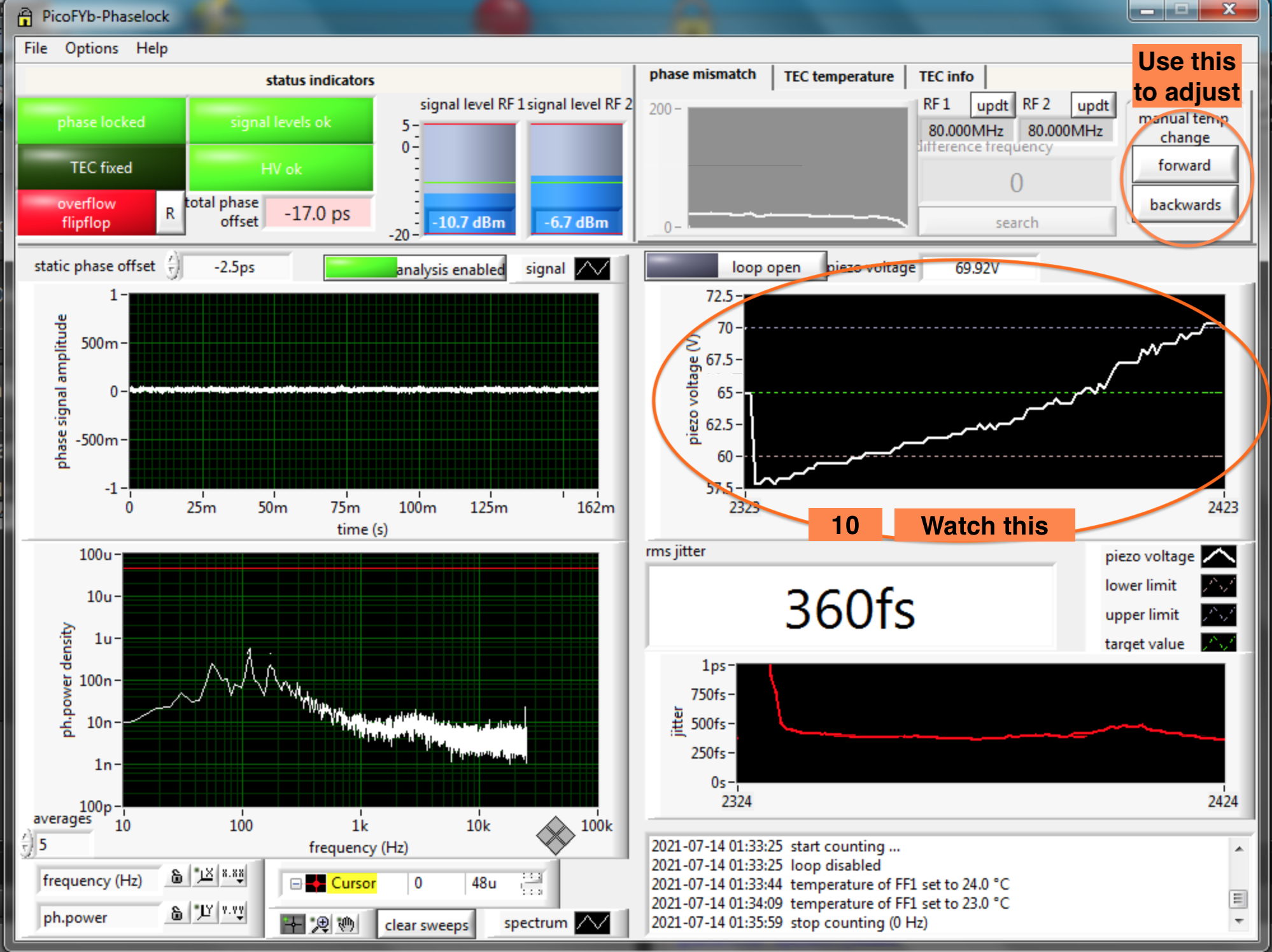
Task: Click the TEC fixed status indicator
Action: click(x=102, y=167)
